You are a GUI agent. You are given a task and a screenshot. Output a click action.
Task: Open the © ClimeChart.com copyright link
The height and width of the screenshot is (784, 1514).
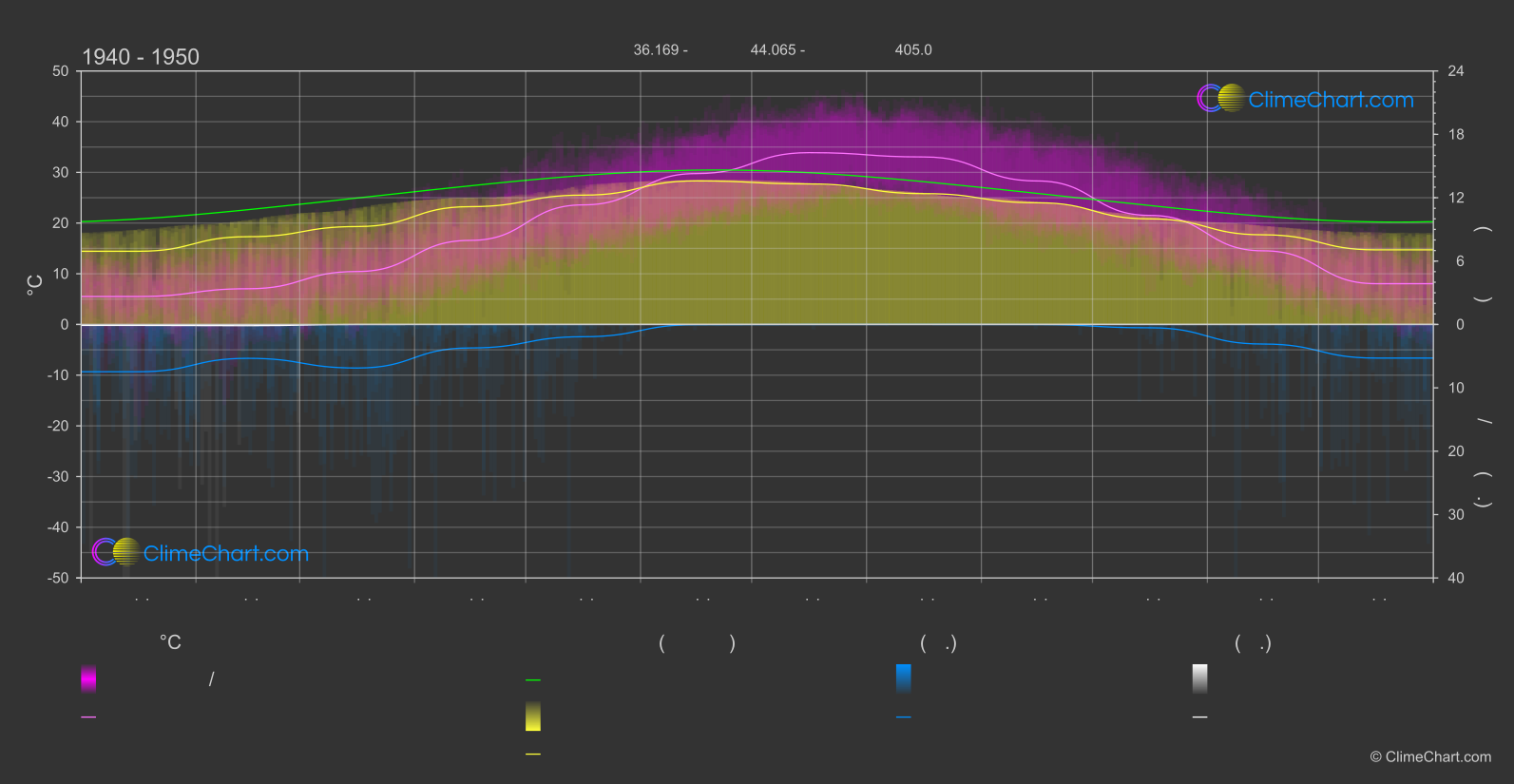[1430, 757]
